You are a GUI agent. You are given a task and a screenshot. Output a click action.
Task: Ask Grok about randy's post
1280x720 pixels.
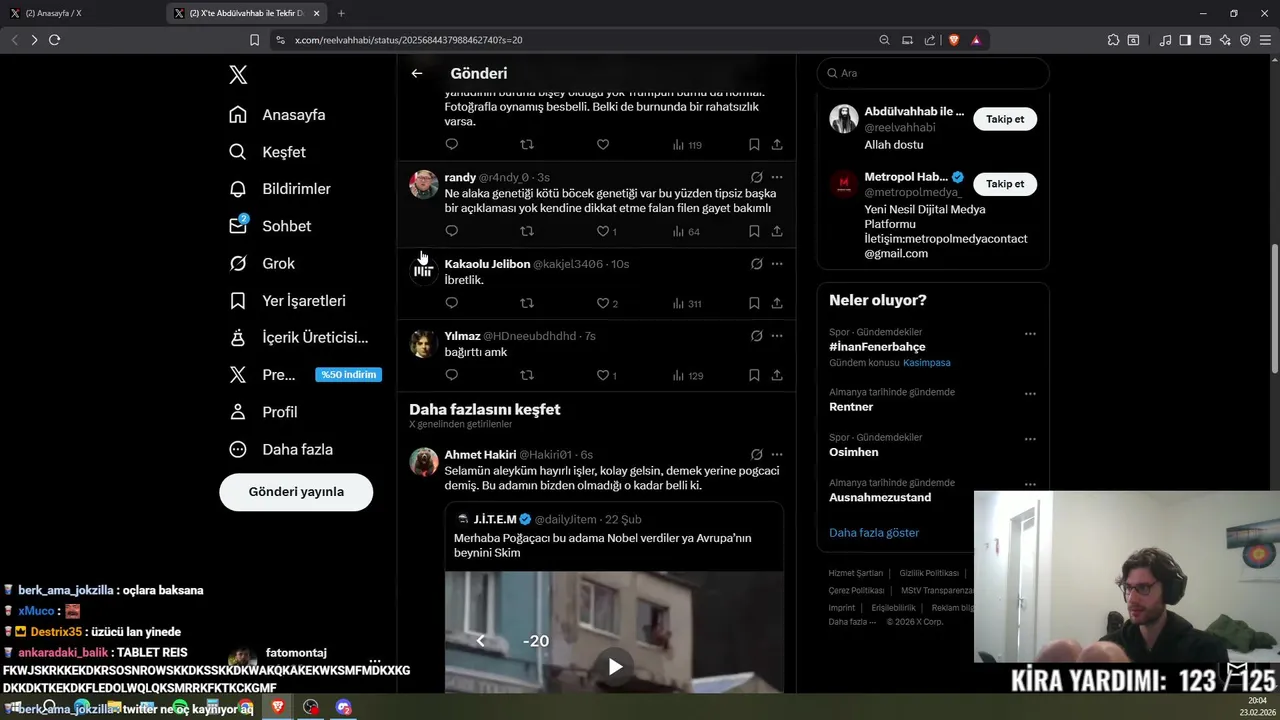coord(757,177)
